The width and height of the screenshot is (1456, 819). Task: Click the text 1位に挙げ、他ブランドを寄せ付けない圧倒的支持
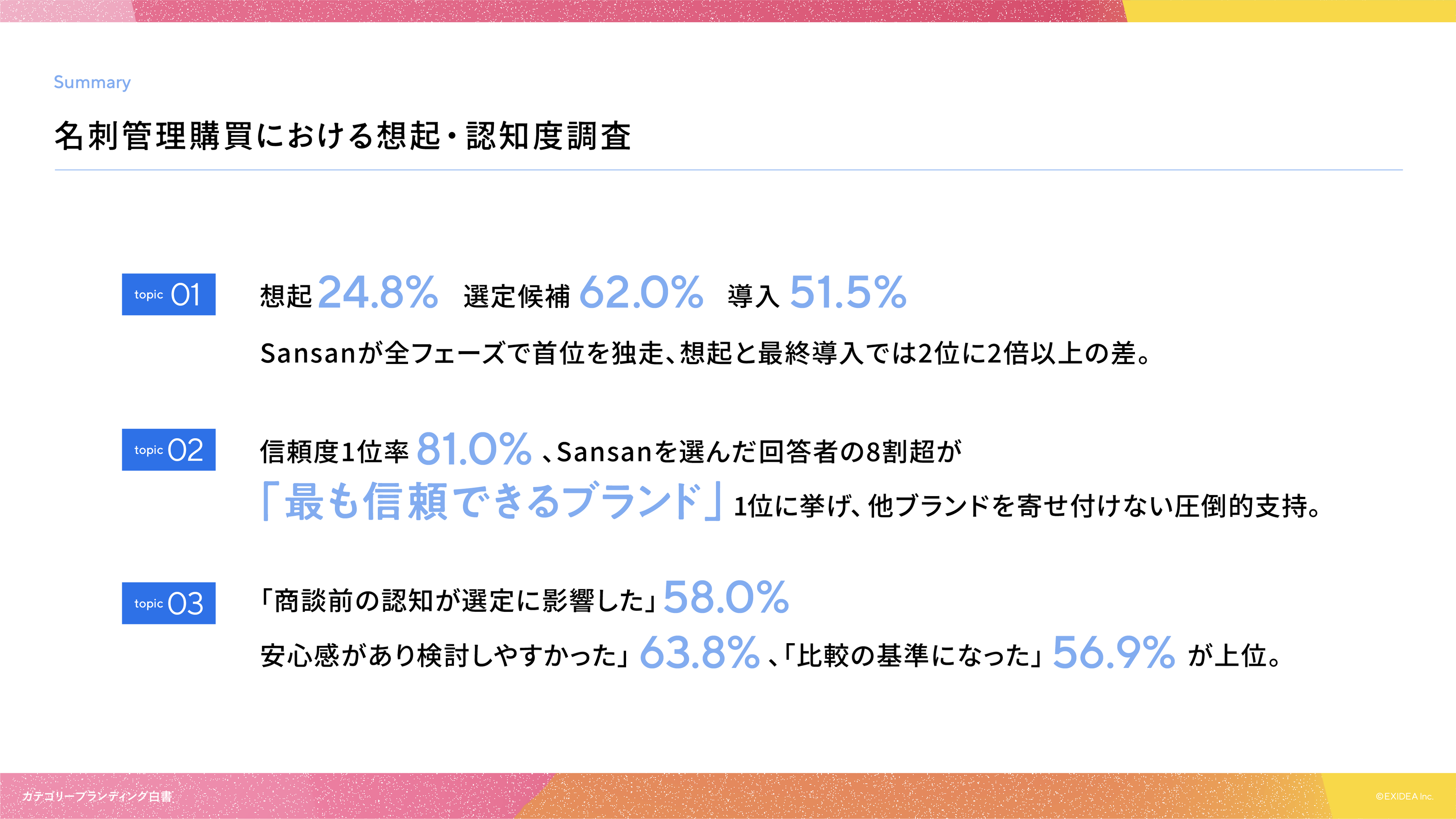[x=1026, y=506]
